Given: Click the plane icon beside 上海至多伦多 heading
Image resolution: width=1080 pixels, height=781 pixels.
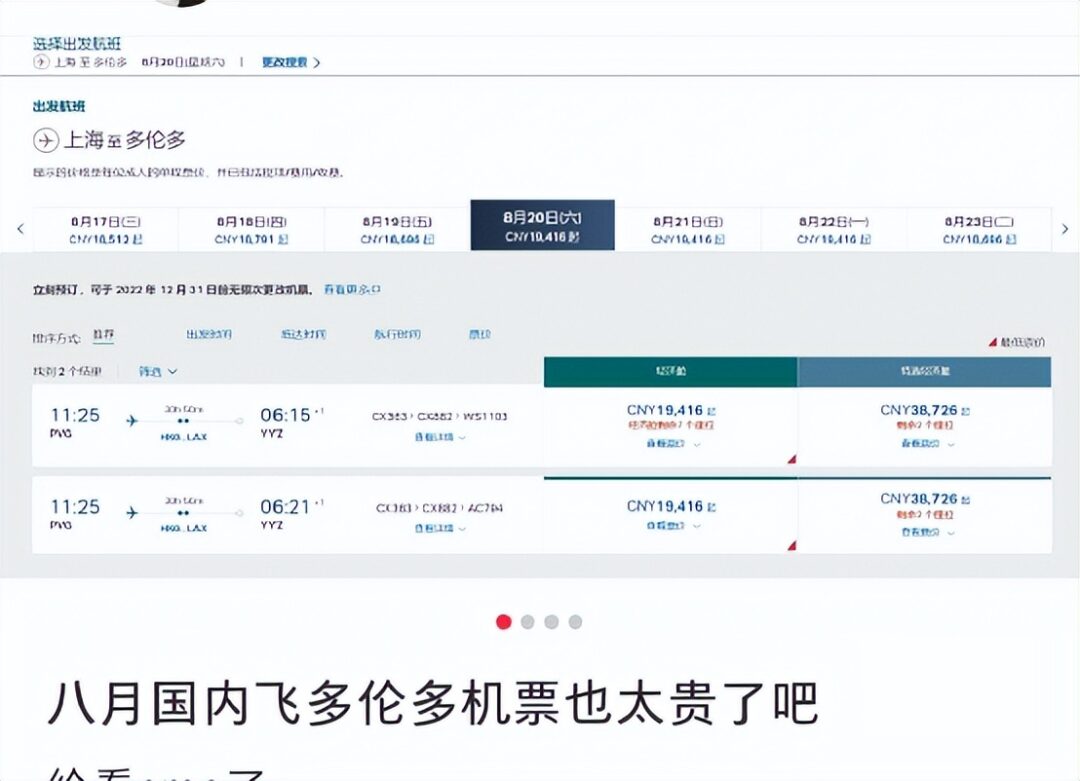Looking at the screenshot, I should 45,140.
